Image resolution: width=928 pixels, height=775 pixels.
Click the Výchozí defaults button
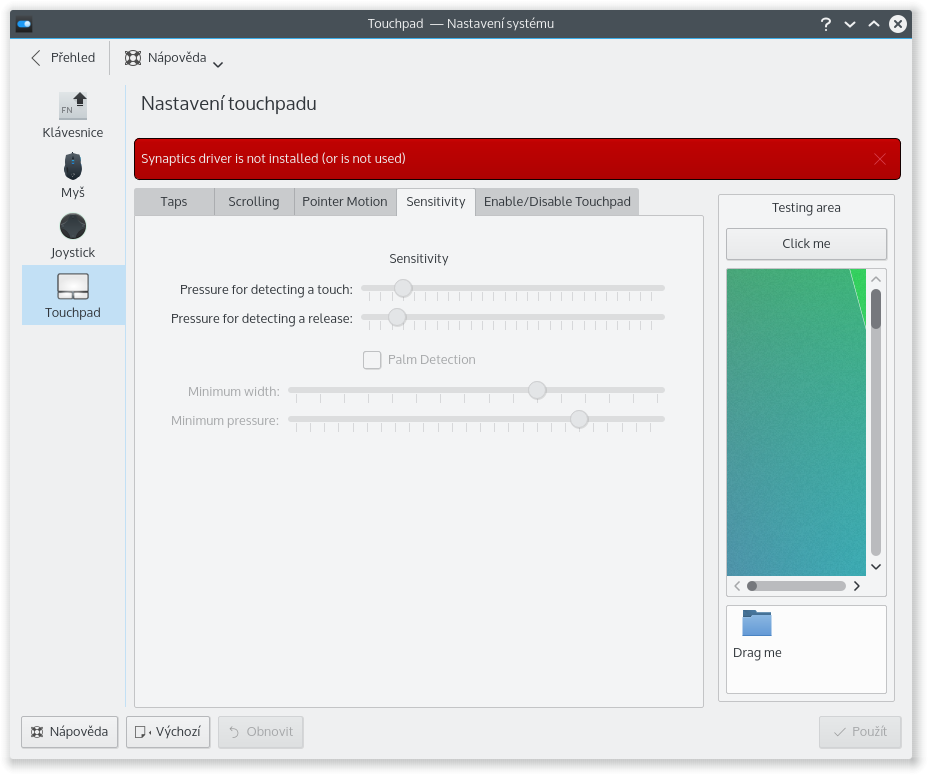[x=168, y=732]
